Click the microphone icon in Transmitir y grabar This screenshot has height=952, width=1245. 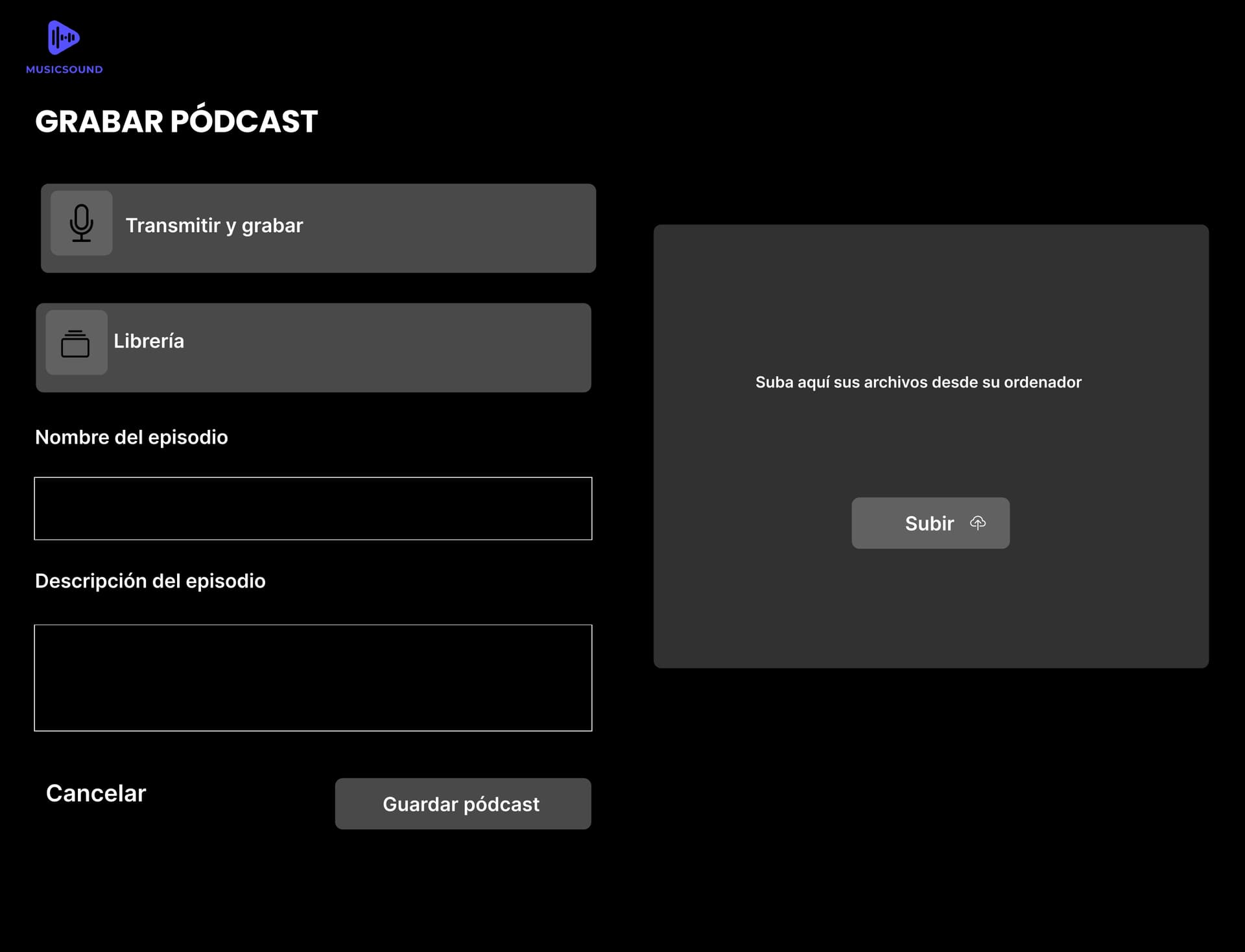point(82,222)
